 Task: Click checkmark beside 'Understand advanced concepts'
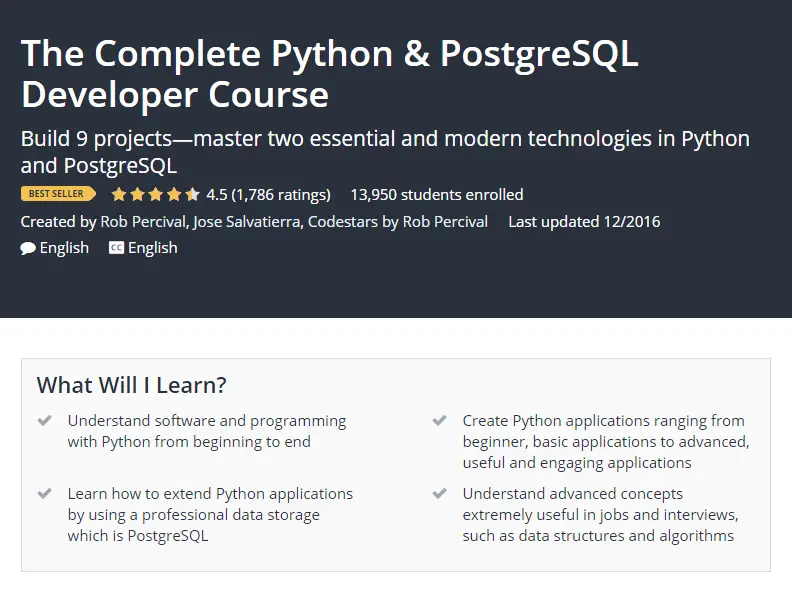439,493
